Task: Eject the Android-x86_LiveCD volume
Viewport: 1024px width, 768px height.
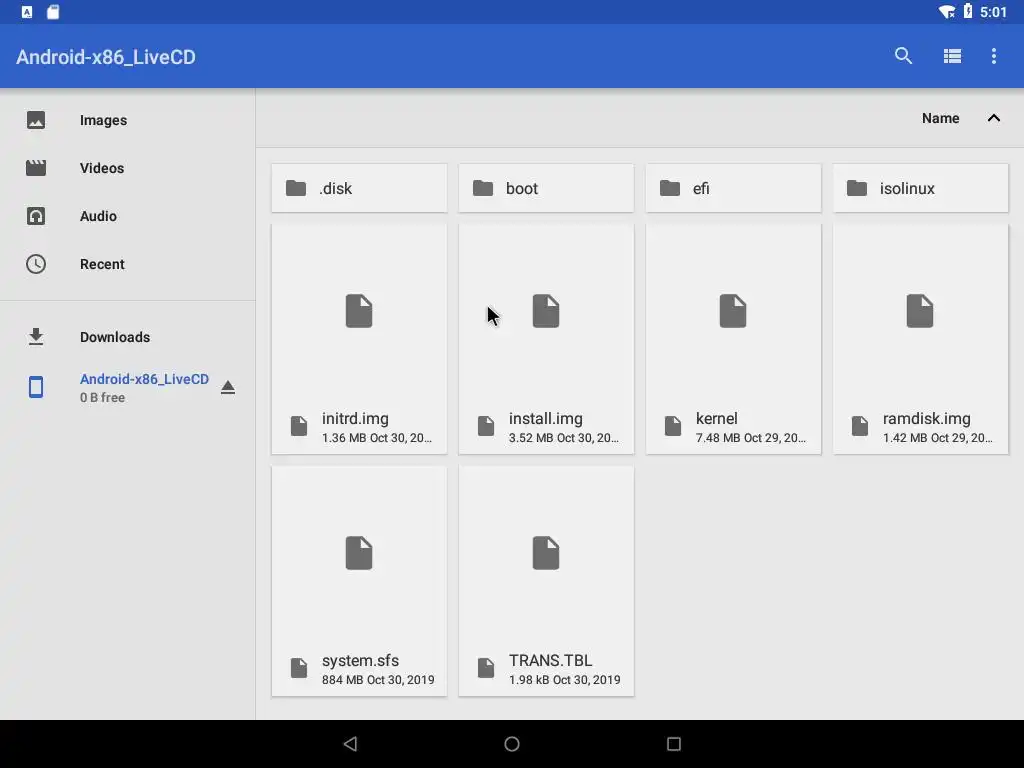Action: 227,387
